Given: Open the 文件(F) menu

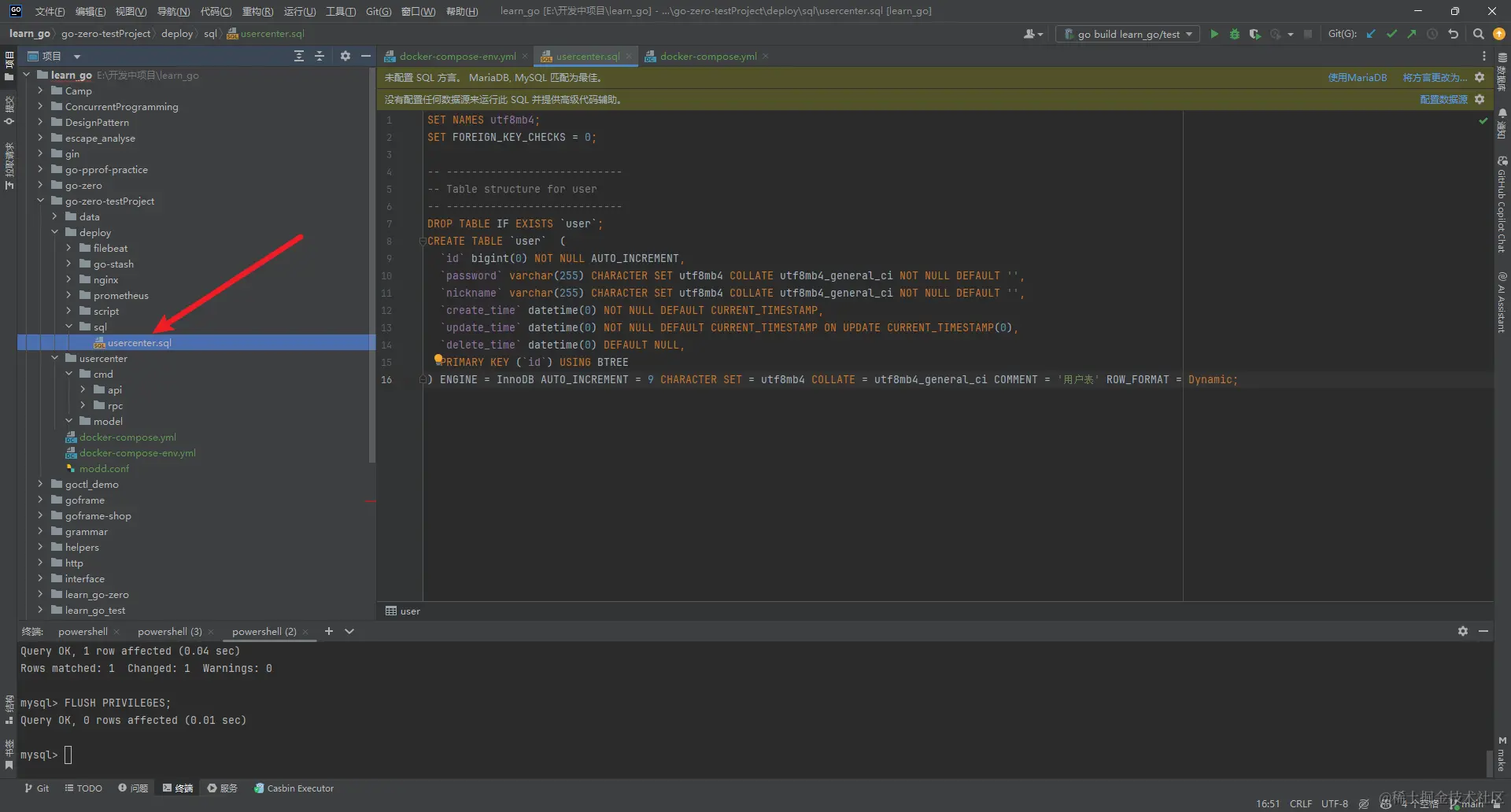Looking at the screenshot, I should click(50, 11).
